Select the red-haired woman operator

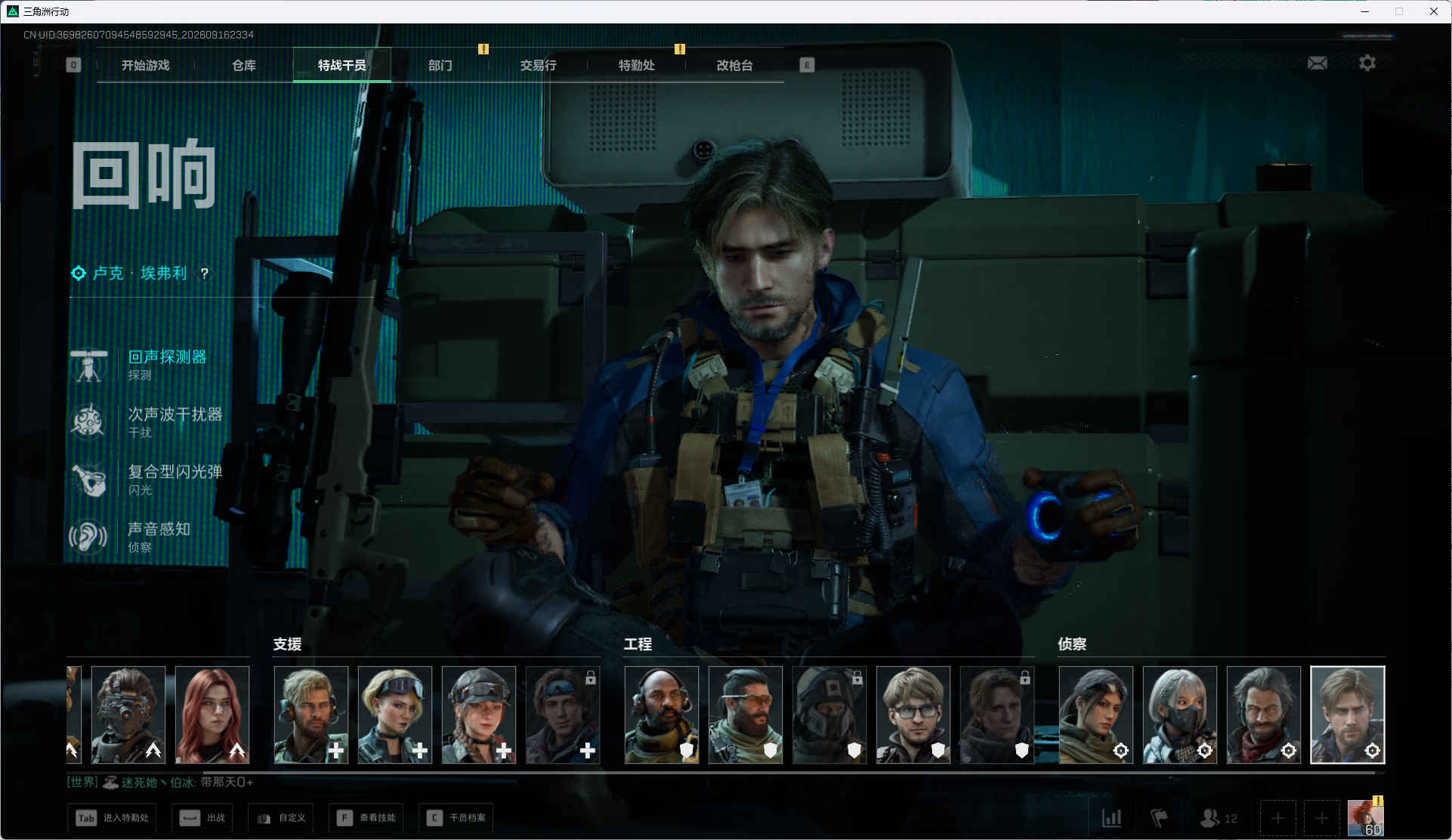(212, 715)
